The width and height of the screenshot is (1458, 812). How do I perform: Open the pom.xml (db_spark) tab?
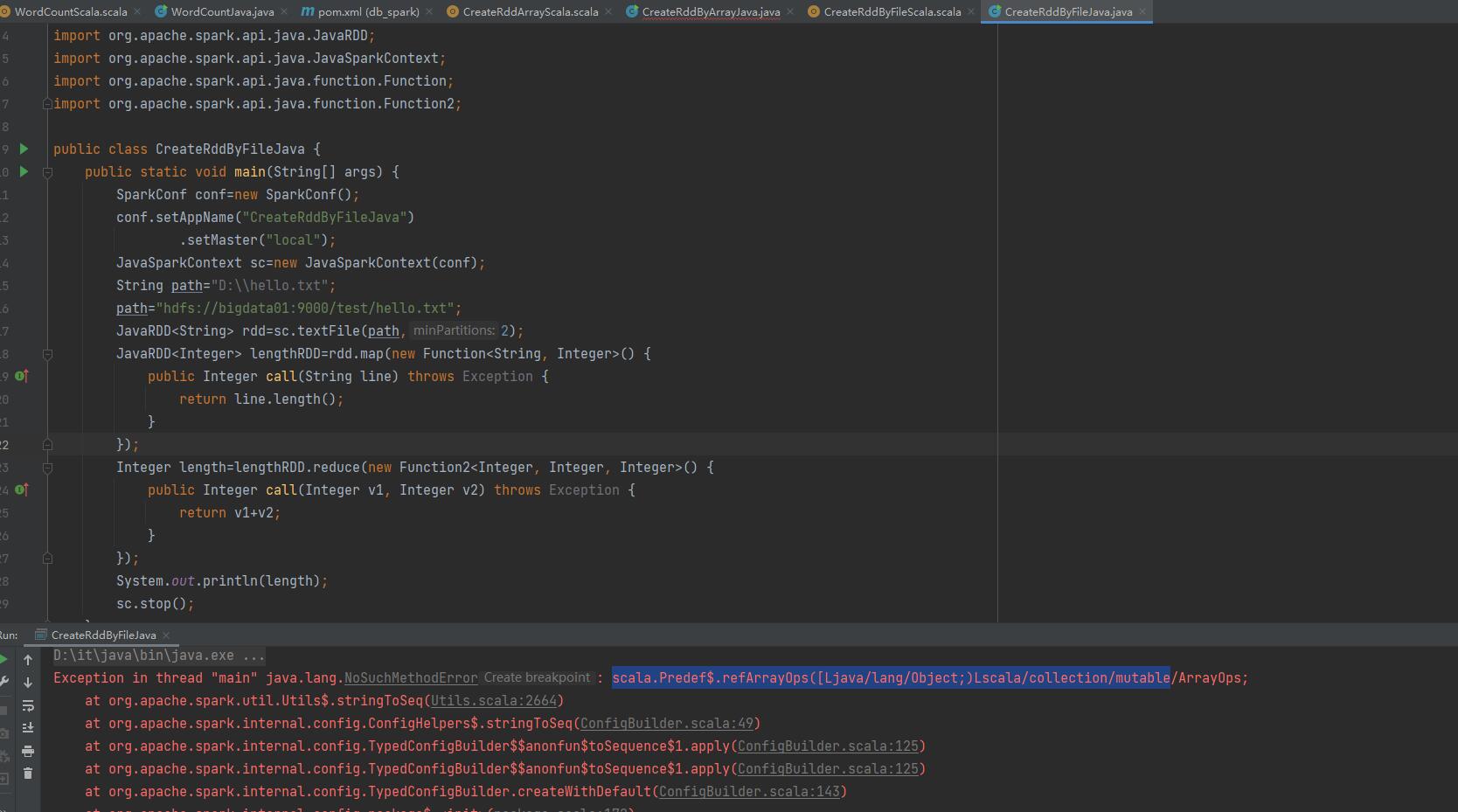pyautogui.click(x=368, y=11)
